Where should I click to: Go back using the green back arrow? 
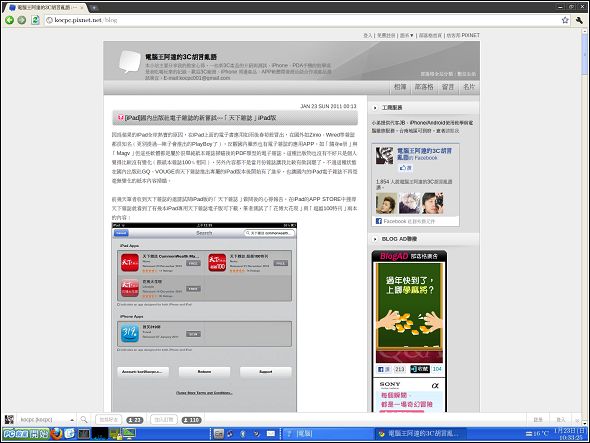9,20
